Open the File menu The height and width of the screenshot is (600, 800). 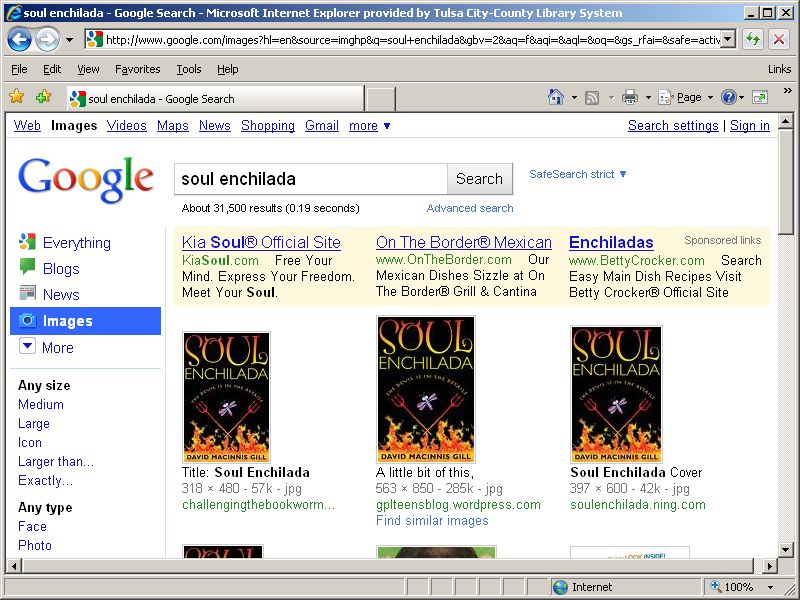point(19,69)
